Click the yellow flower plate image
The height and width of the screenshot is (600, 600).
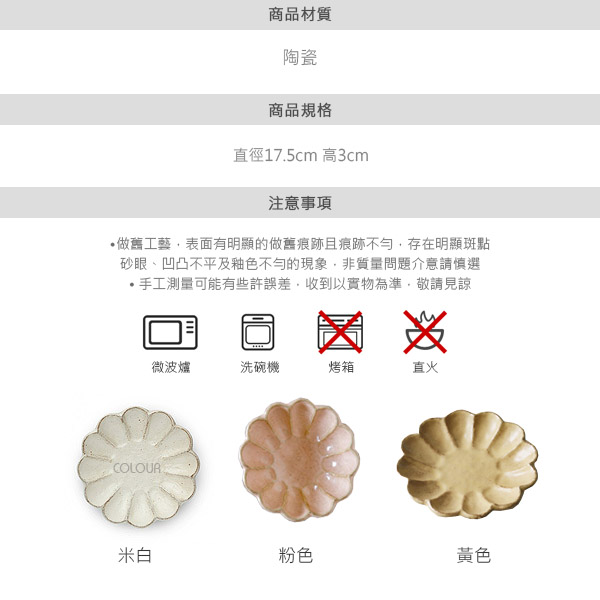[x=467, y=464]
